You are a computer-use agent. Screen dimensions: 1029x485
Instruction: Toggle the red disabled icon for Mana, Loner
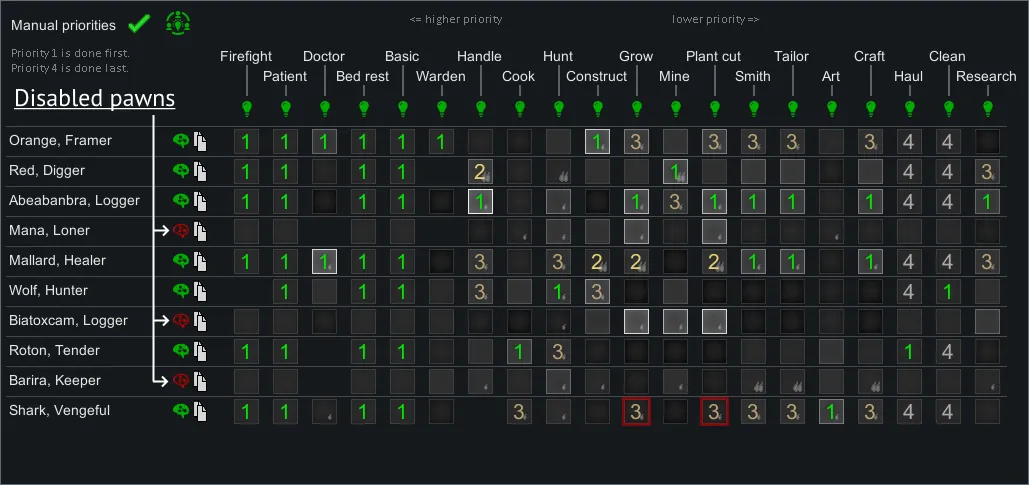click(x=181, y=231)
